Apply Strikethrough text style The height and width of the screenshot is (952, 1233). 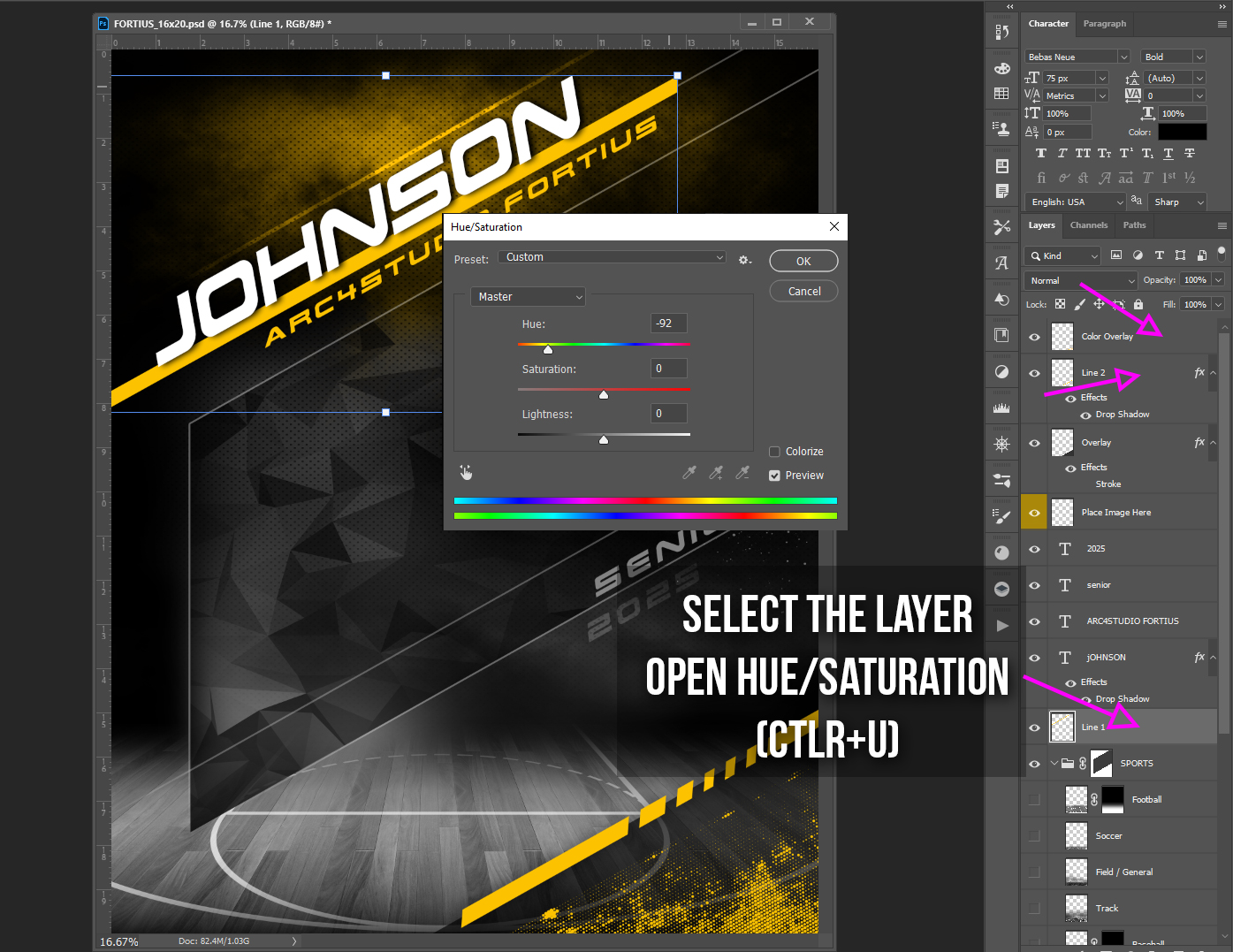[x=1190, y=154]
